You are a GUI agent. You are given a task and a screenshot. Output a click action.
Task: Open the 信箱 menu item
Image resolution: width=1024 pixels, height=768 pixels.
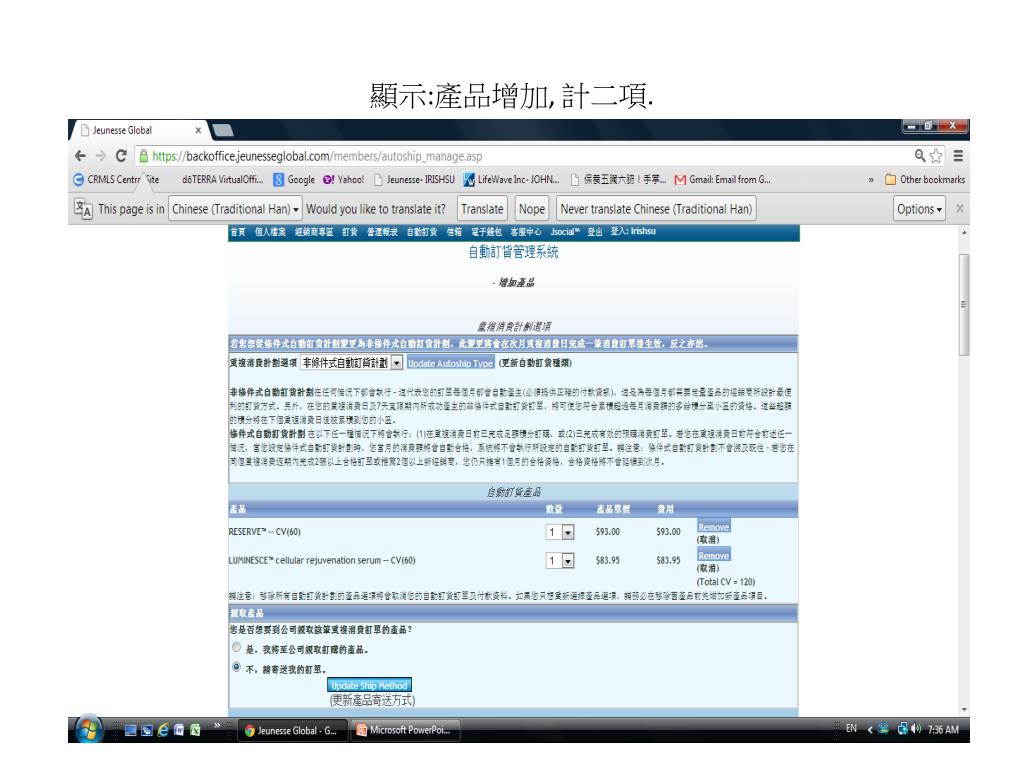coord(454,232)
